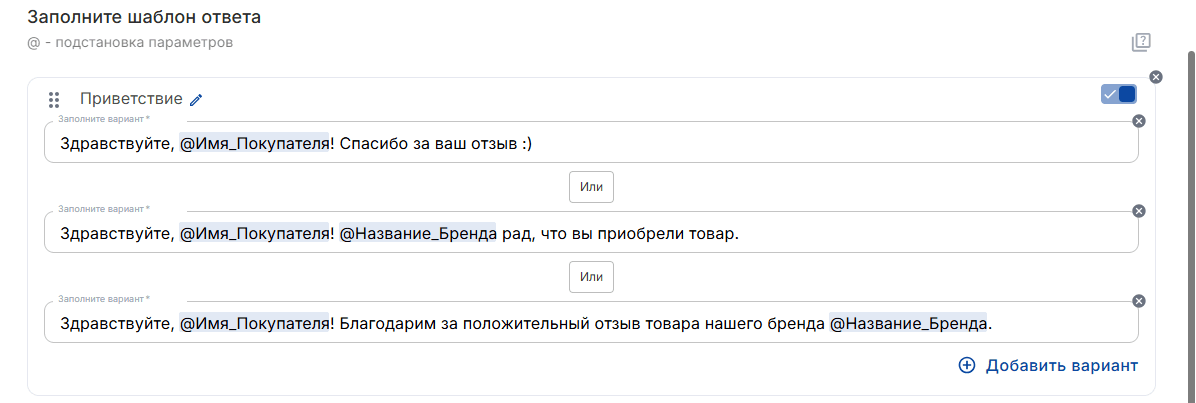Click the variant field 'Спасибо за ваш отзыв :)'
This screenshot has width=1196, height=403.
point(591,143)
